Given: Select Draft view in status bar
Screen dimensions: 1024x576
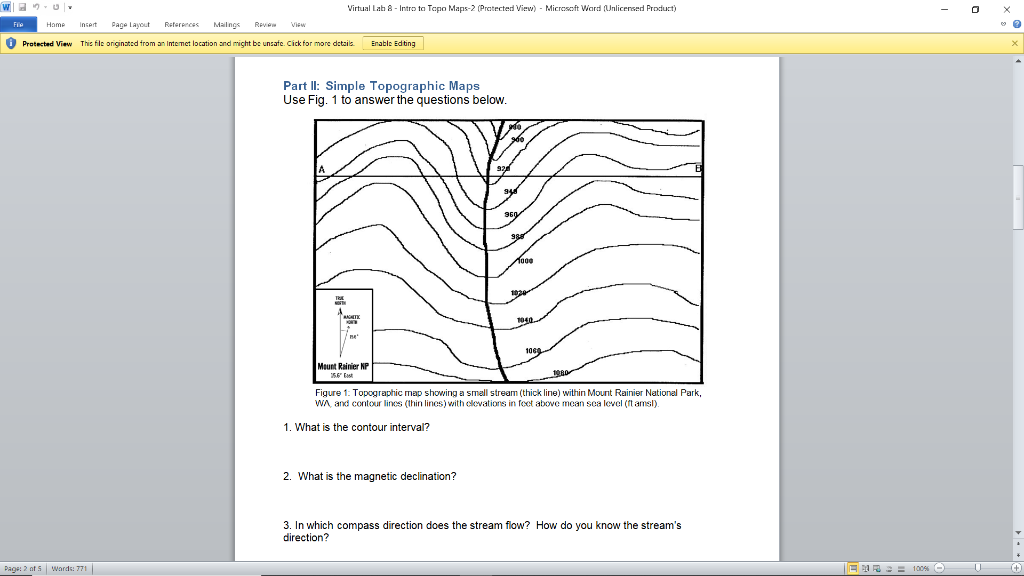Looking at the screenshot, I should pos(902,567).
